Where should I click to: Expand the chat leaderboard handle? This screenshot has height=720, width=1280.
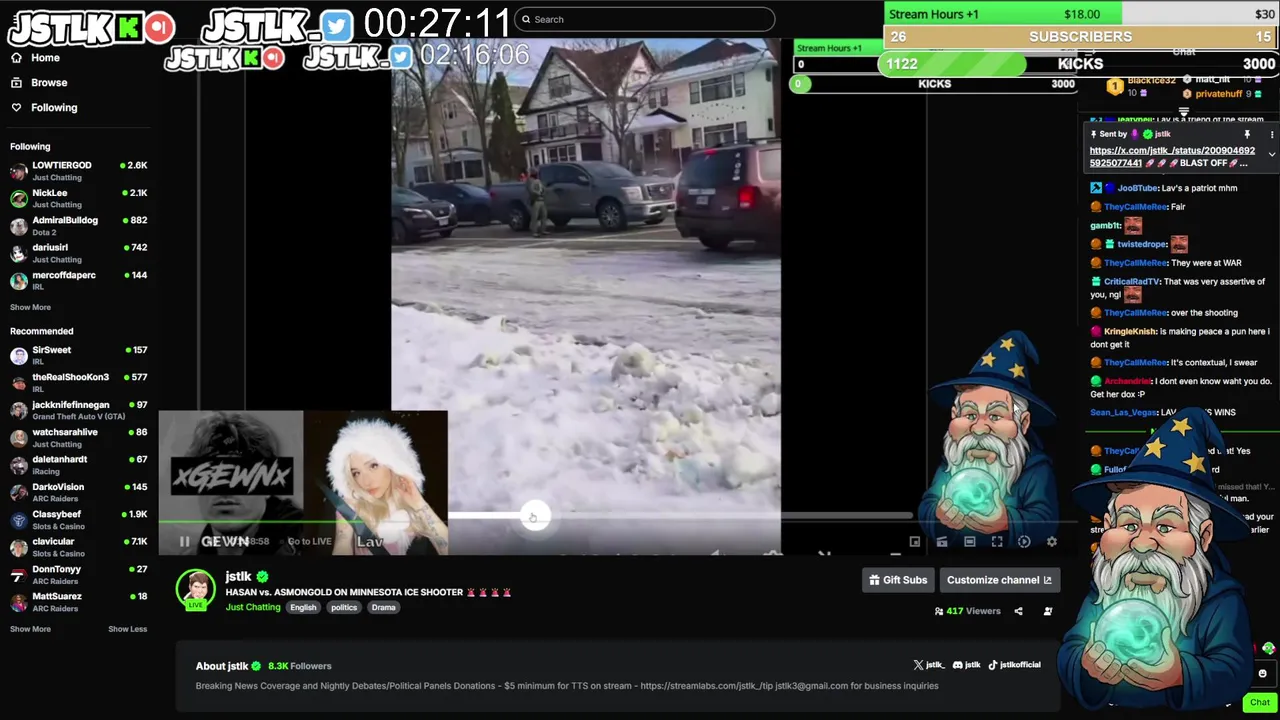pos(1184,112)
